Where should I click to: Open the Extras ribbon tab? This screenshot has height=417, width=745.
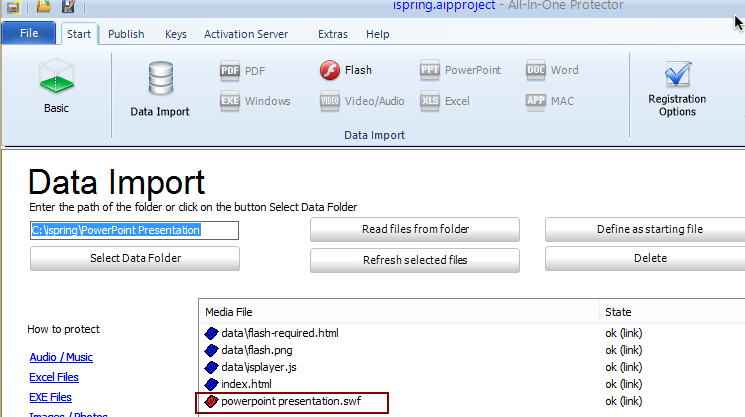click(x=333, y=34)
